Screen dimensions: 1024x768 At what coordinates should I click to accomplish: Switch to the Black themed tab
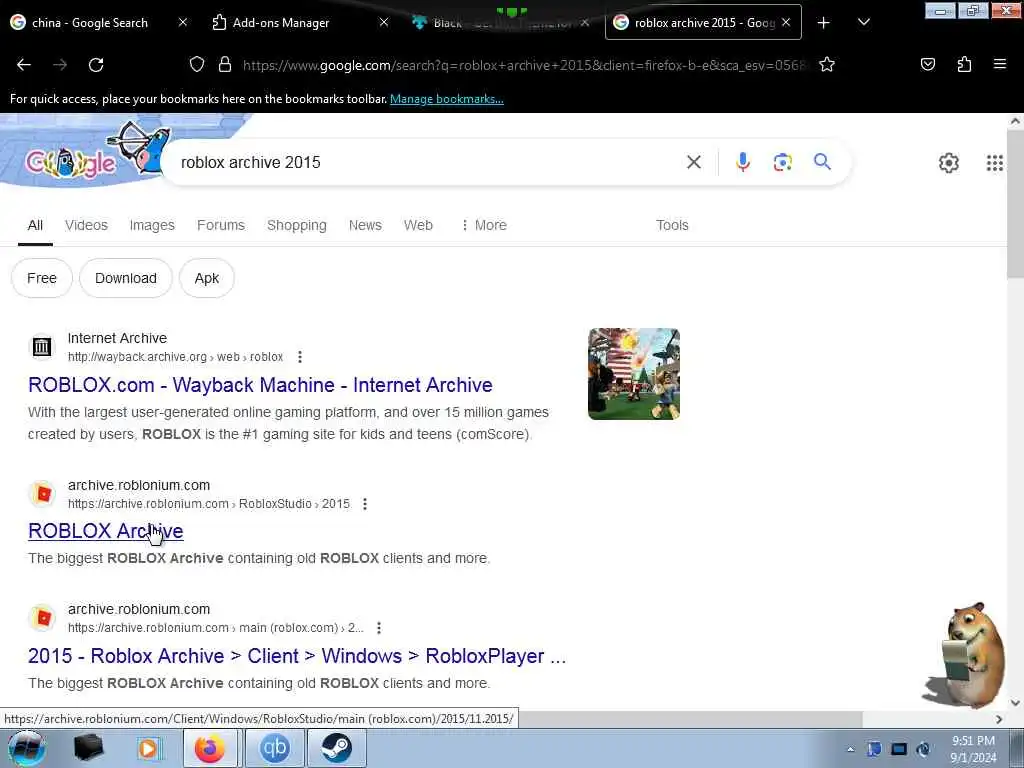click(493, 22)
